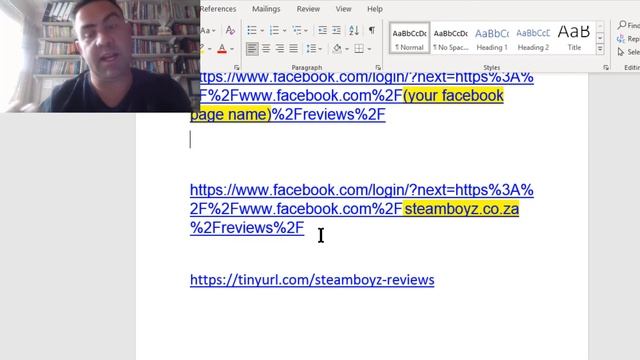Open Paragraph settings dialog launcher
The height and width of the screenshot is (360, 640).
tap(378, 68)
